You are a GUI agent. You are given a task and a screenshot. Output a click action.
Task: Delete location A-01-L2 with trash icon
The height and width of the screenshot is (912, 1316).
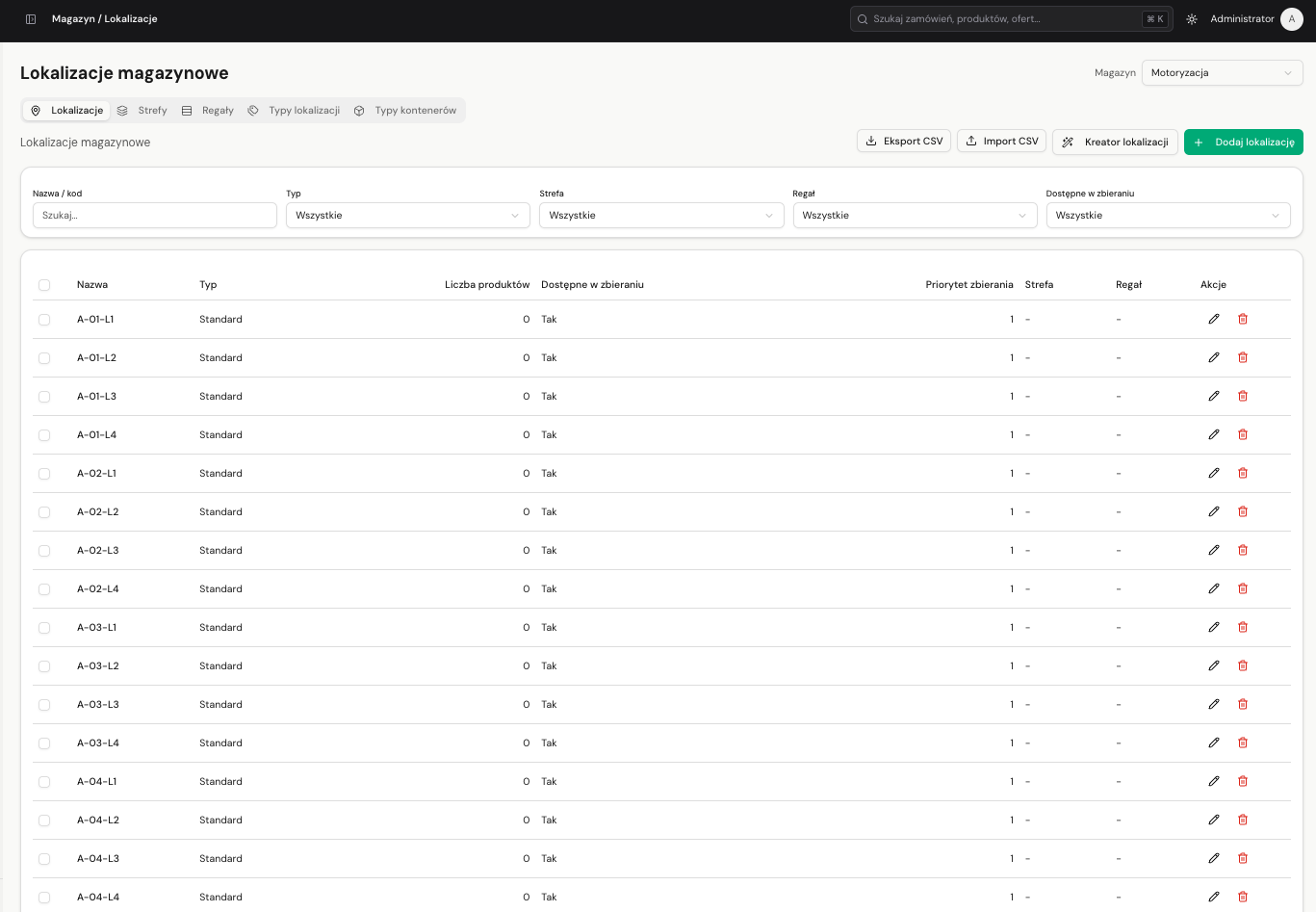pos(1243,357)
